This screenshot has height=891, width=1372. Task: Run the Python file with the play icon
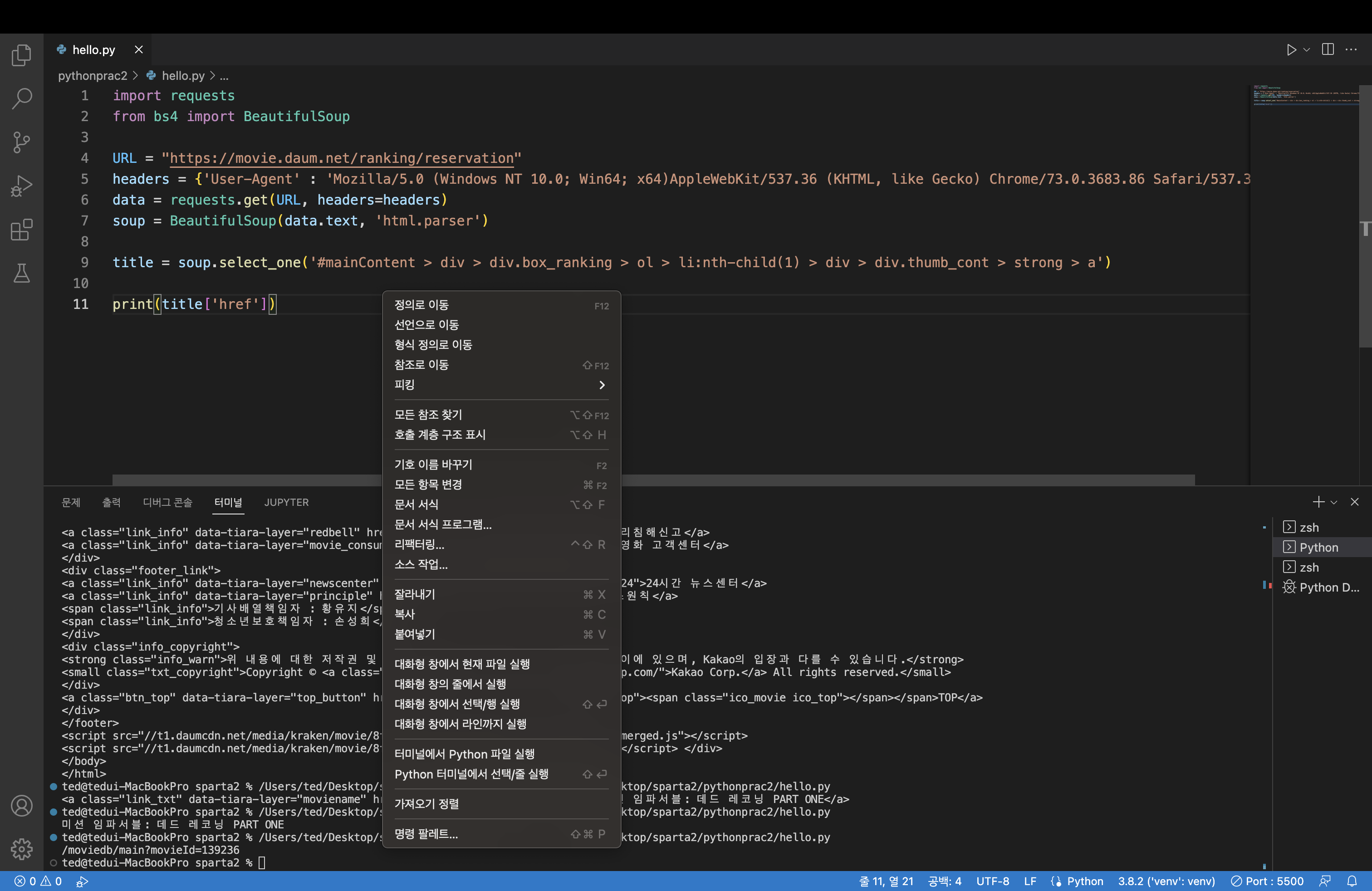pyautogui.click(x=1291, y=49)
